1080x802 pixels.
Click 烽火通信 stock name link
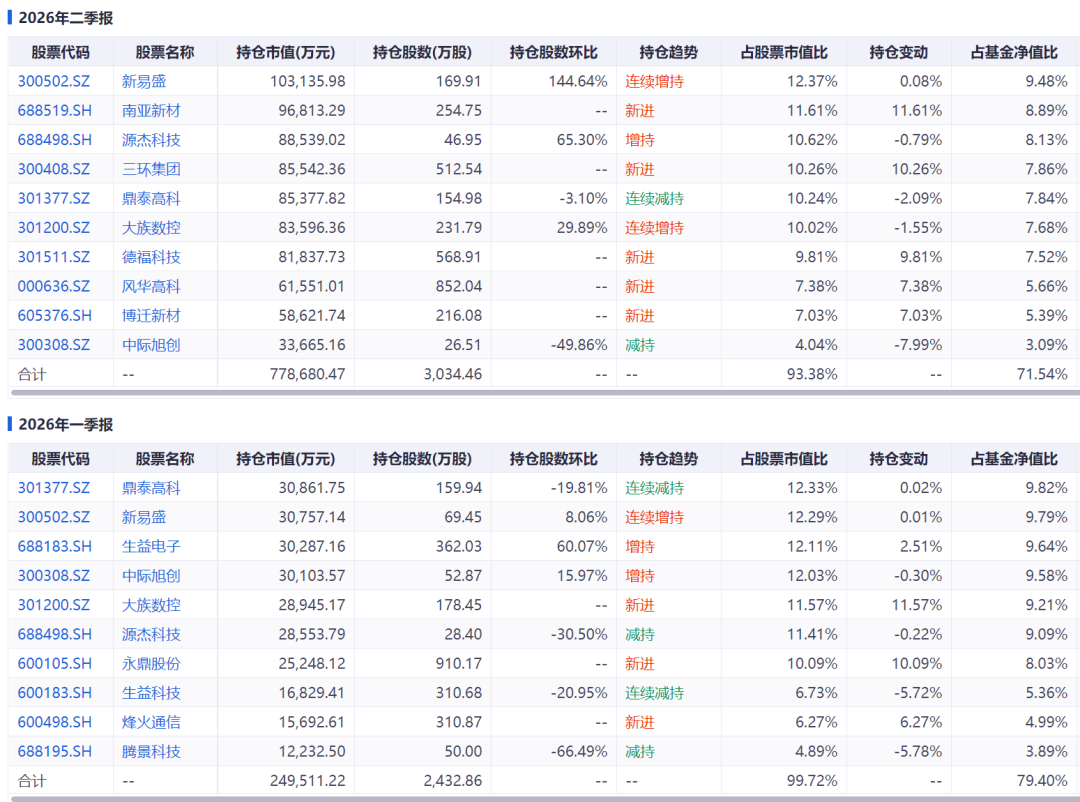151,722
